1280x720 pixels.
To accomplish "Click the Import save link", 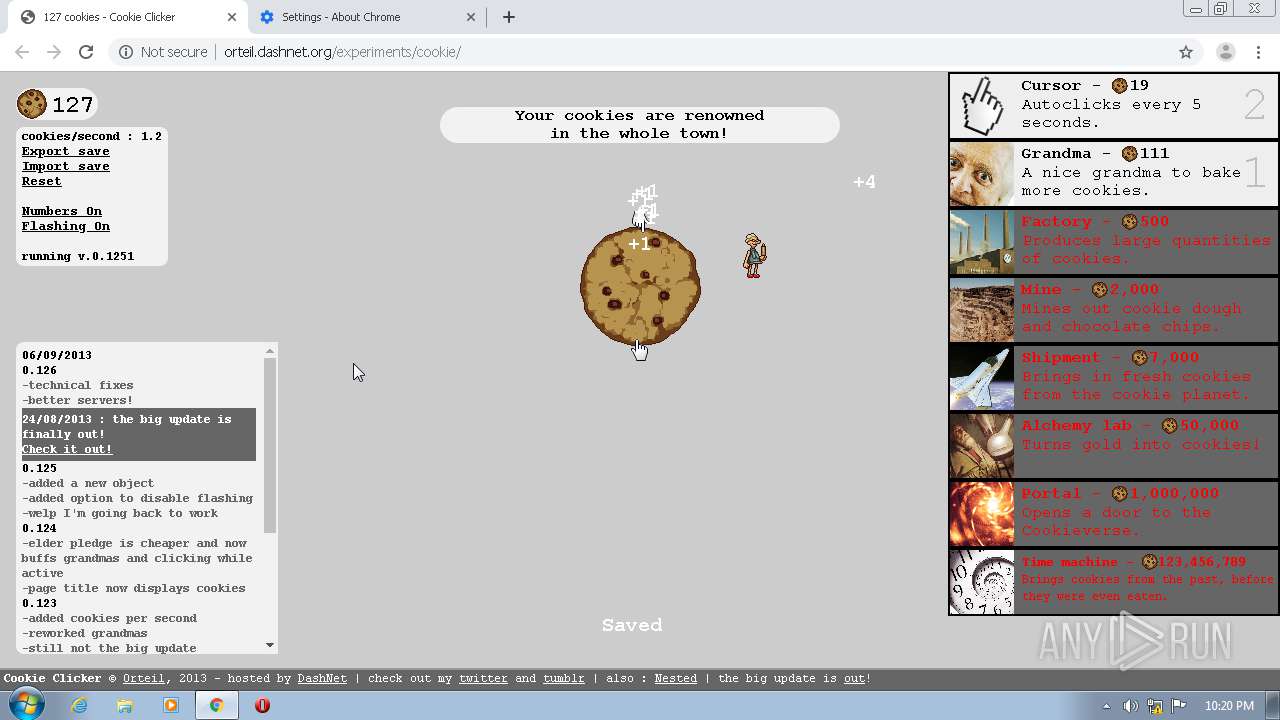I will click(66, 166).
